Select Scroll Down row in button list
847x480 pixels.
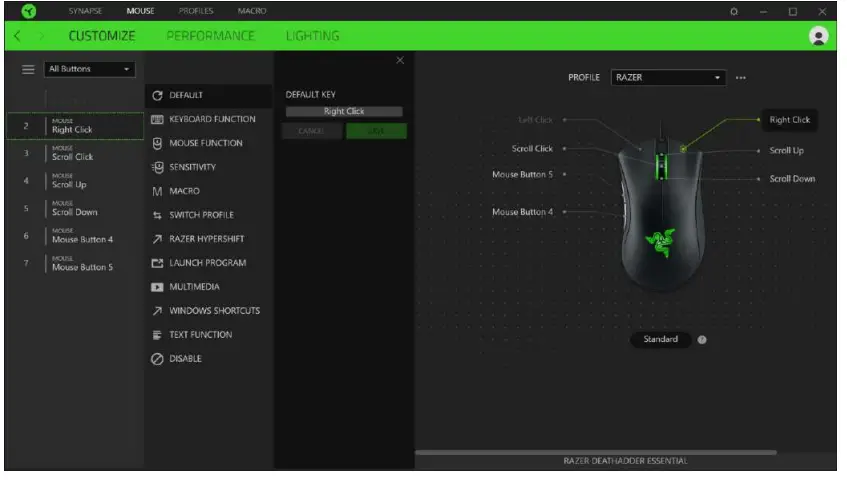point(75,208)
